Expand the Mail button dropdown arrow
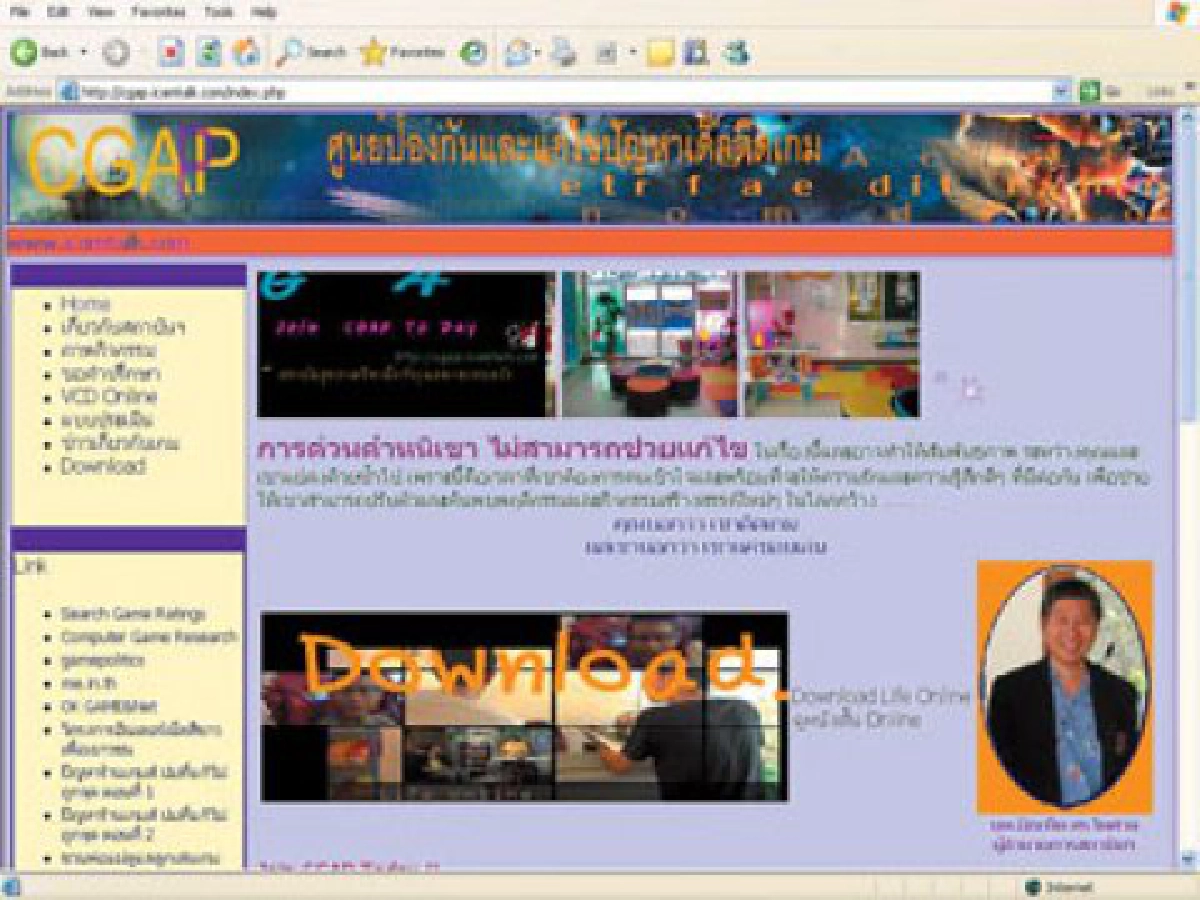This screenshot has height=900, width=1200. (x=537, y=53)
